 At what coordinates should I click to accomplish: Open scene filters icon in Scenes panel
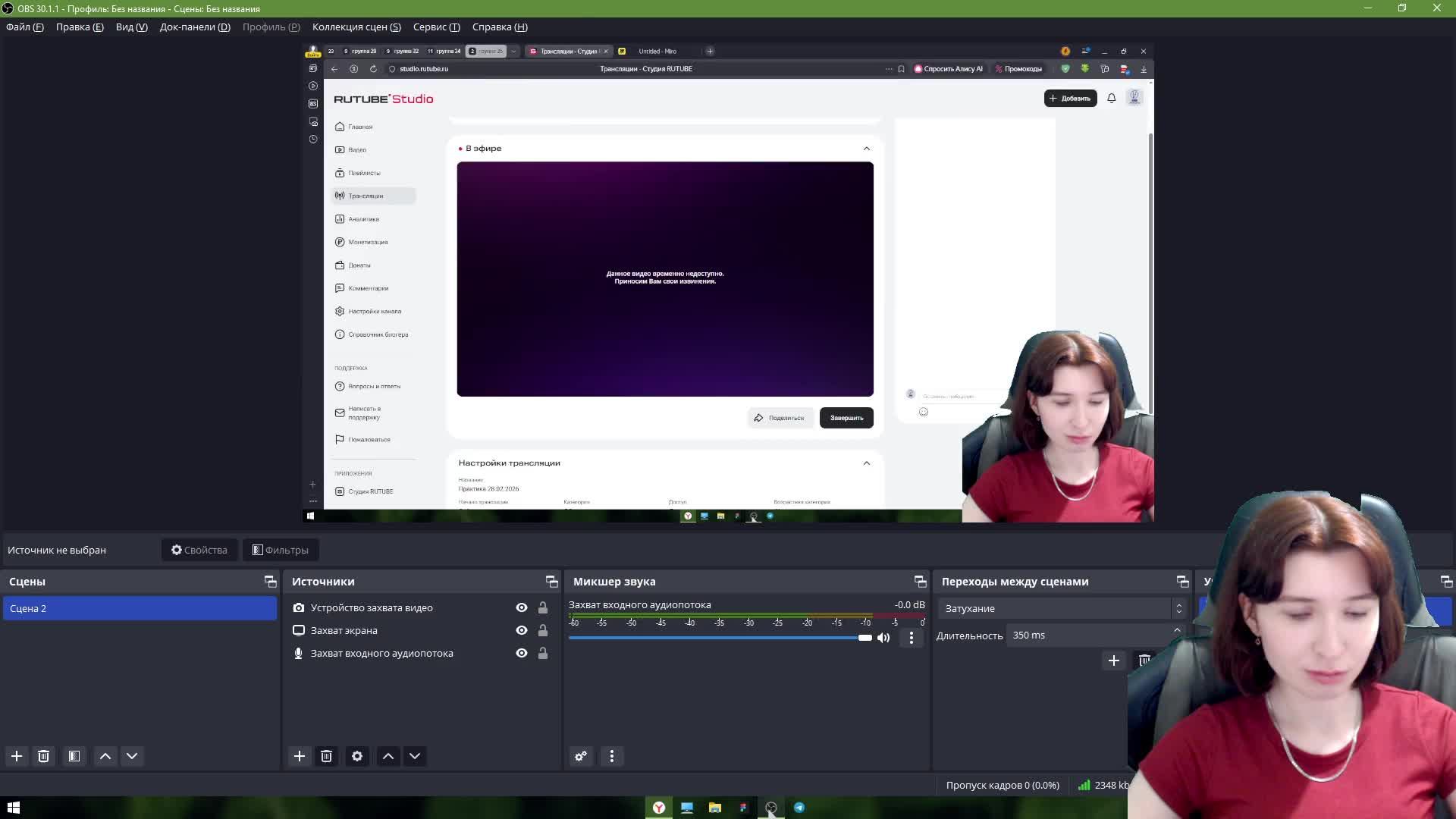[x=74, y=756]
